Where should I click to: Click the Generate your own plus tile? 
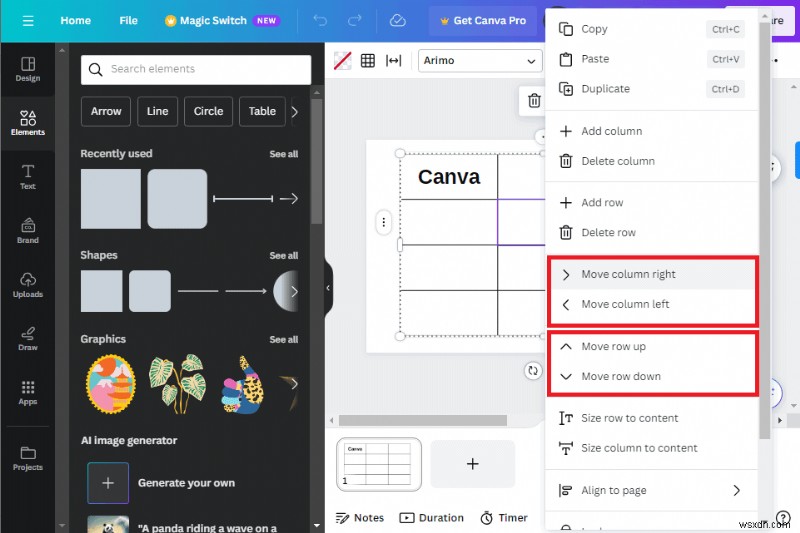(108, 483)
